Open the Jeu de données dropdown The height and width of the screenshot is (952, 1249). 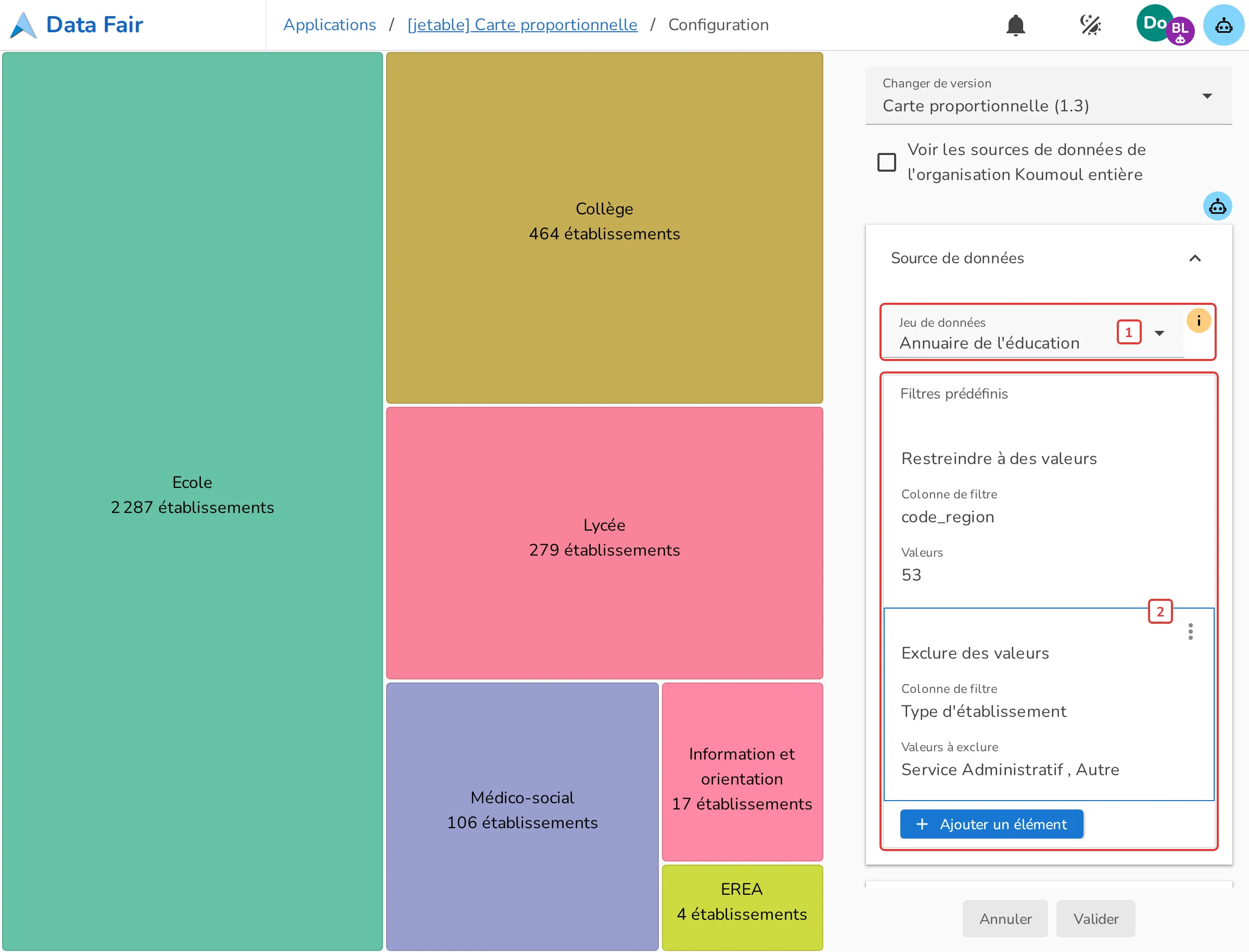pyautogui.click(x=1033, y=332)
